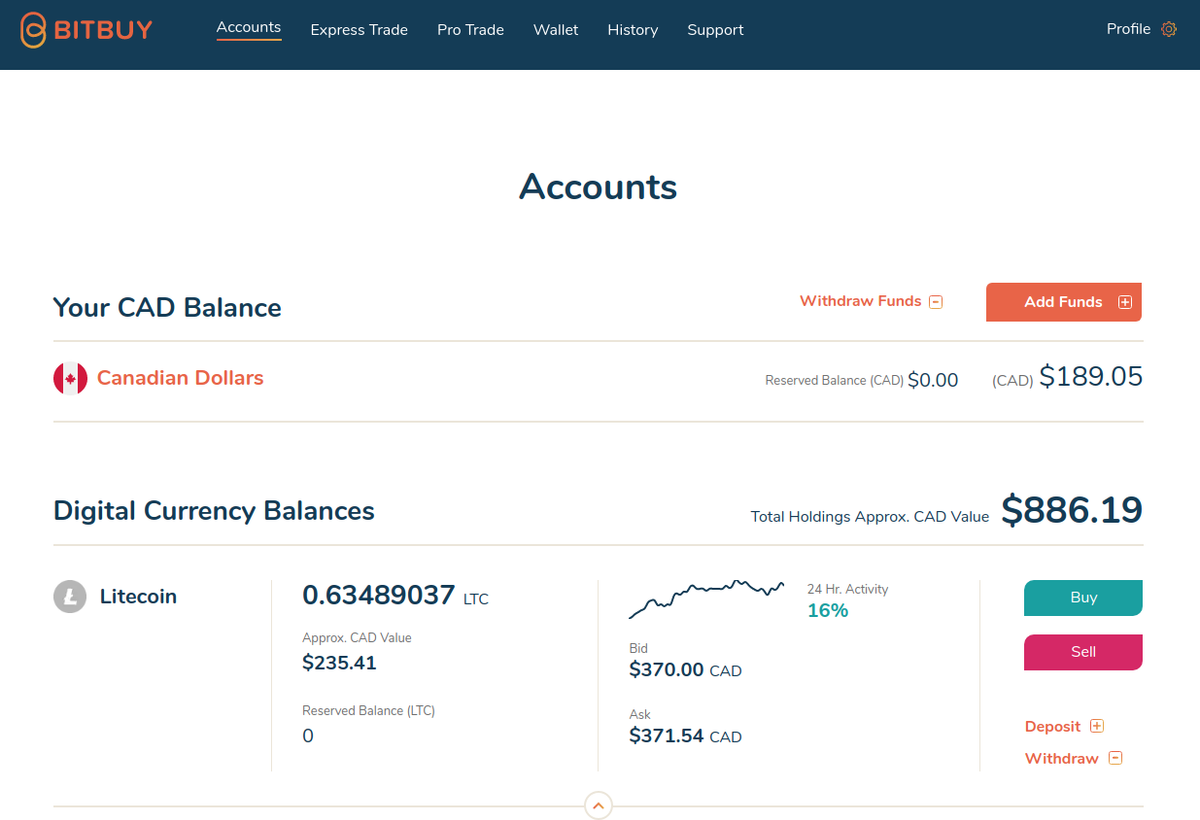
Task: Click the minus icon beside Litecoin Withdraw
Action: pyautogui.click(x=1116, y=758)
